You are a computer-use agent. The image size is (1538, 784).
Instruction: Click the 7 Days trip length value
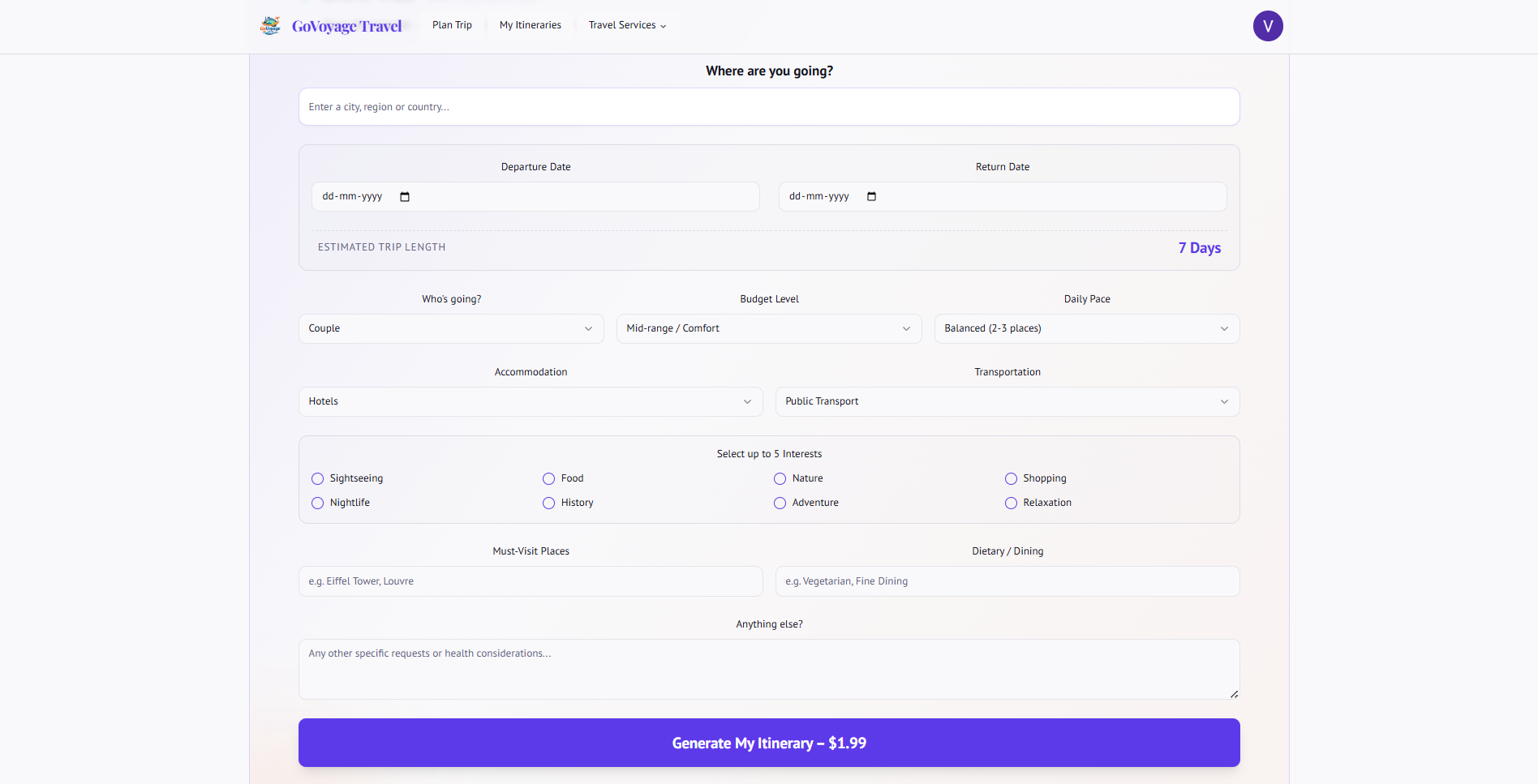[1200, 248]
